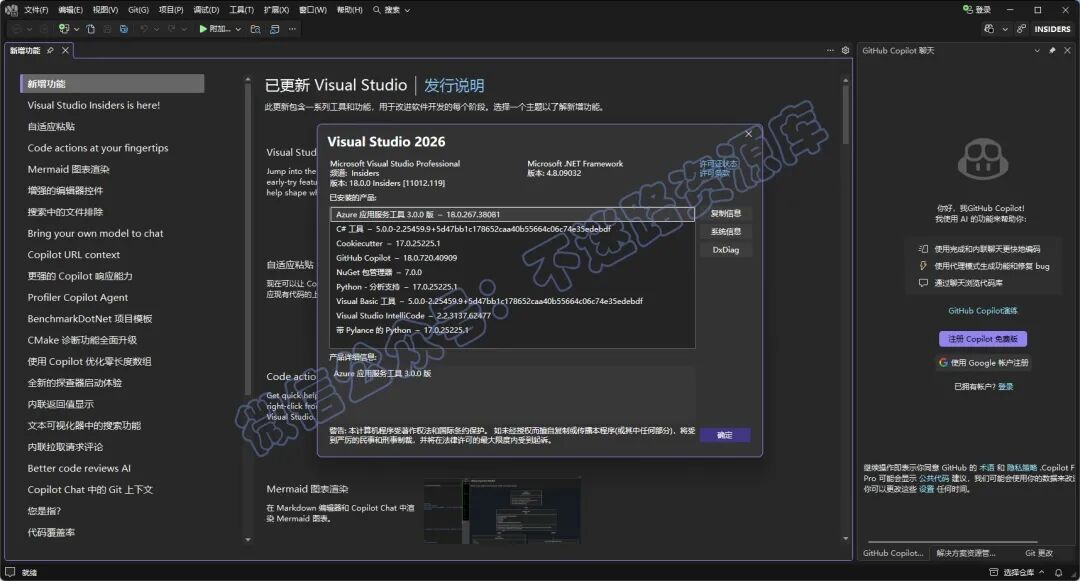
Task: Switch to the Git 更改 bottom tab
Action: pos(1039,553)
